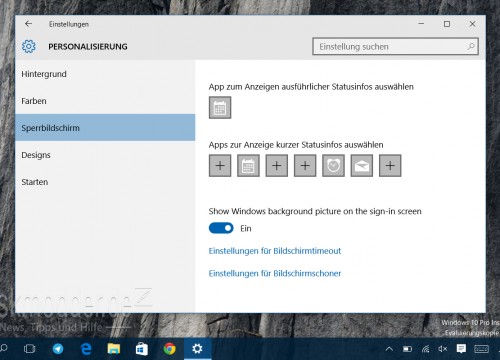The image size is (500, 360).
Task: Open Task View from the taskbar
Action: (x=30, y=349)
